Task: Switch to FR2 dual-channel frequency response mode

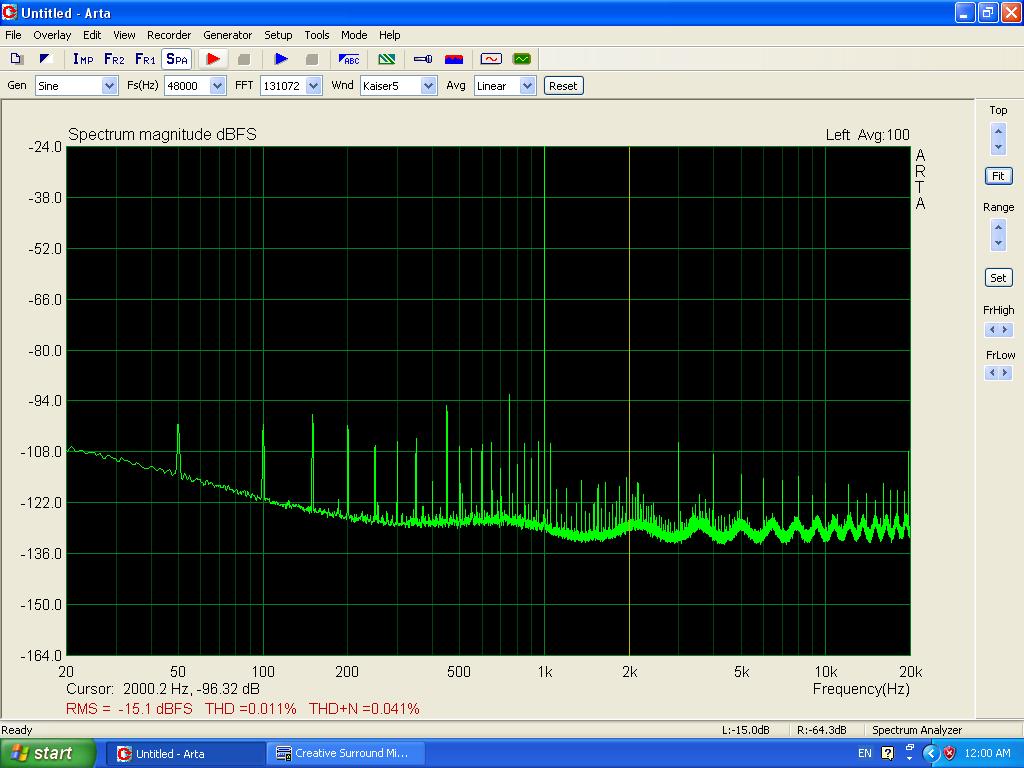Action: [x=114, y=59]
